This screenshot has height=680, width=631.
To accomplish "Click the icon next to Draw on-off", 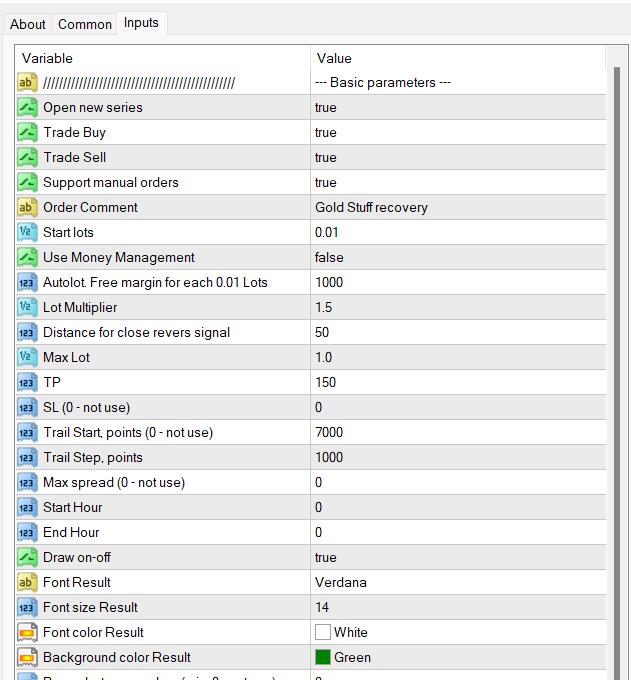I will click(x=27, y=557).
